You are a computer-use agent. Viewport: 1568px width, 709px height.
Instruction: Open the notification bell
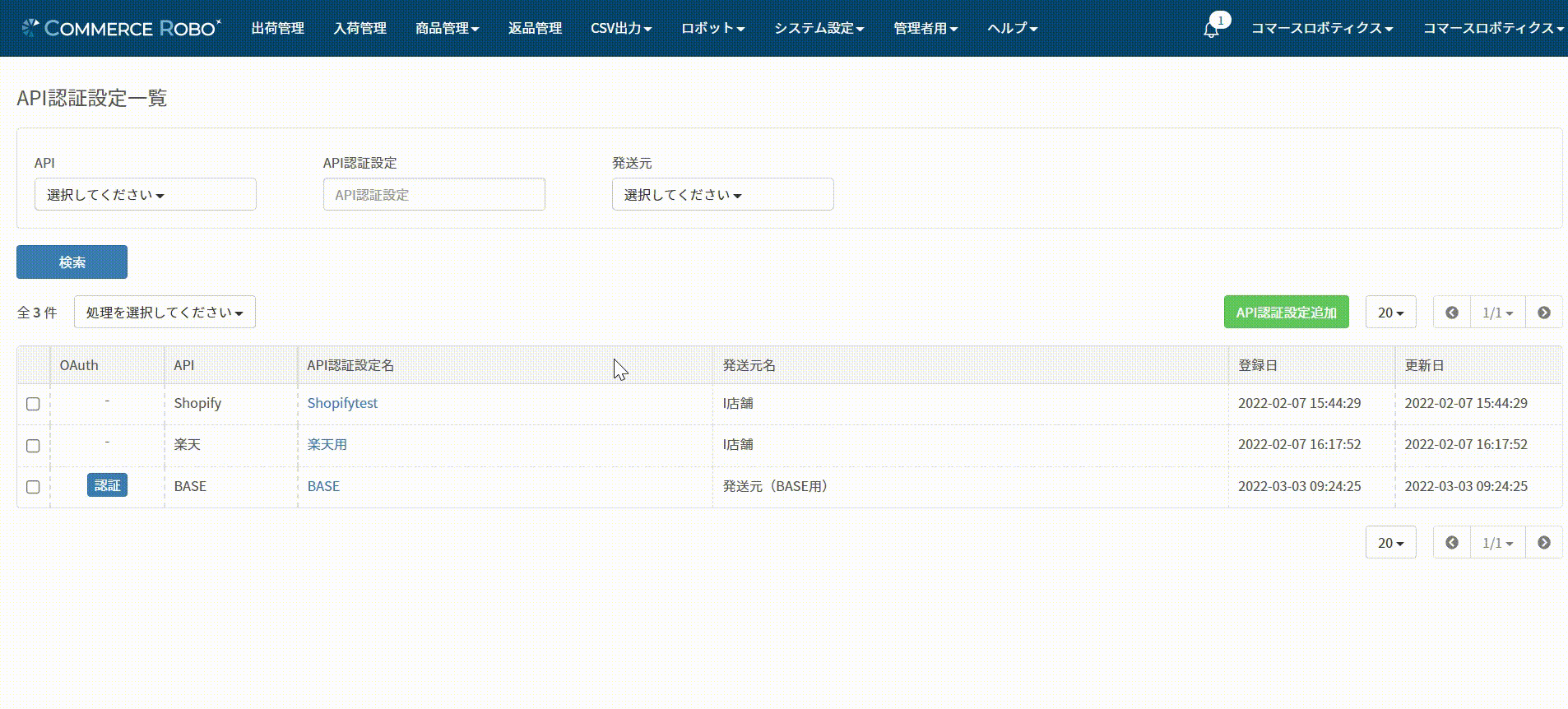(1211, 30)
